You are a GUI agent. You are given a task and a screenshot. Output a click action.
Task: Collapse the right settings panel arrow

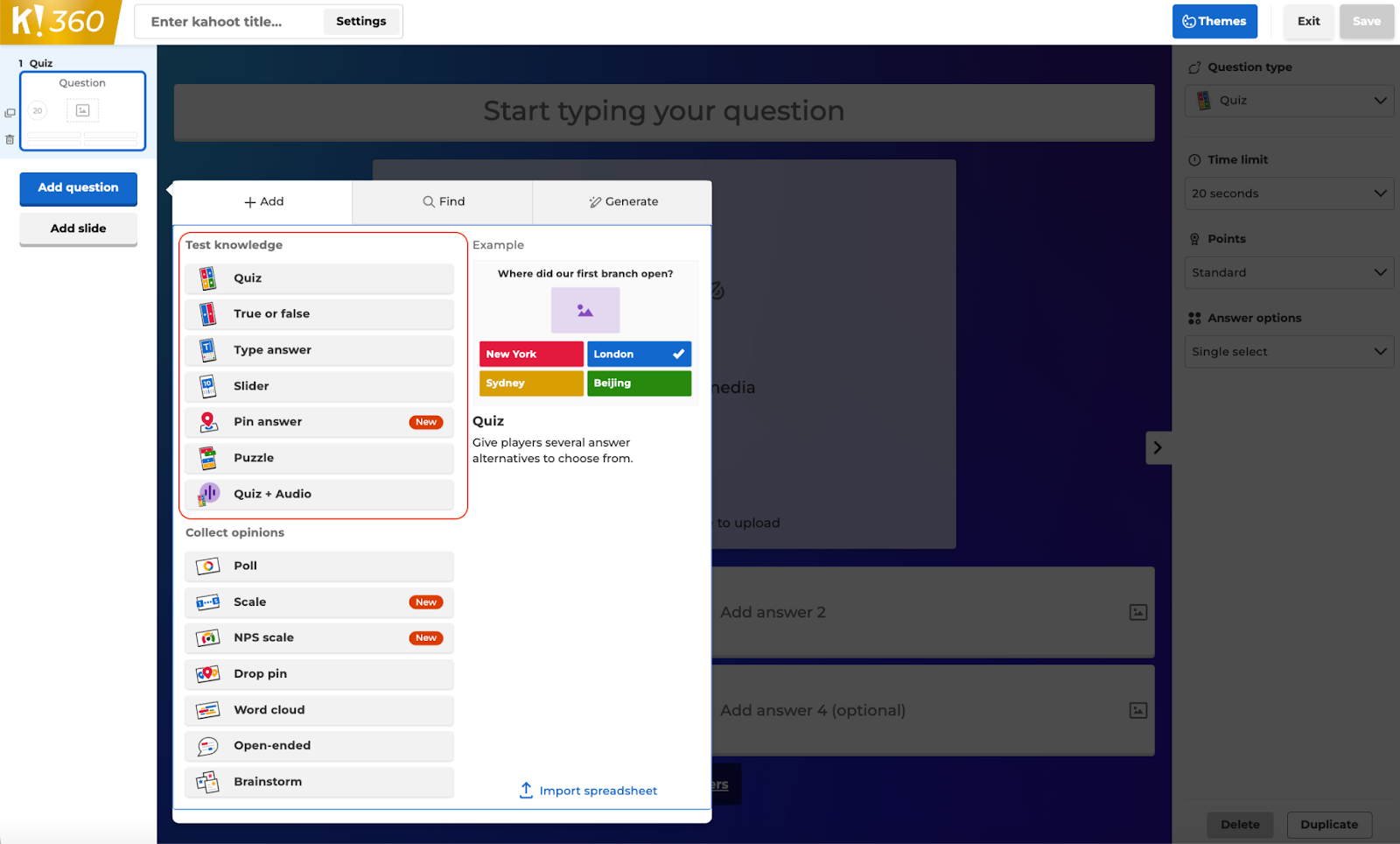1158,448
